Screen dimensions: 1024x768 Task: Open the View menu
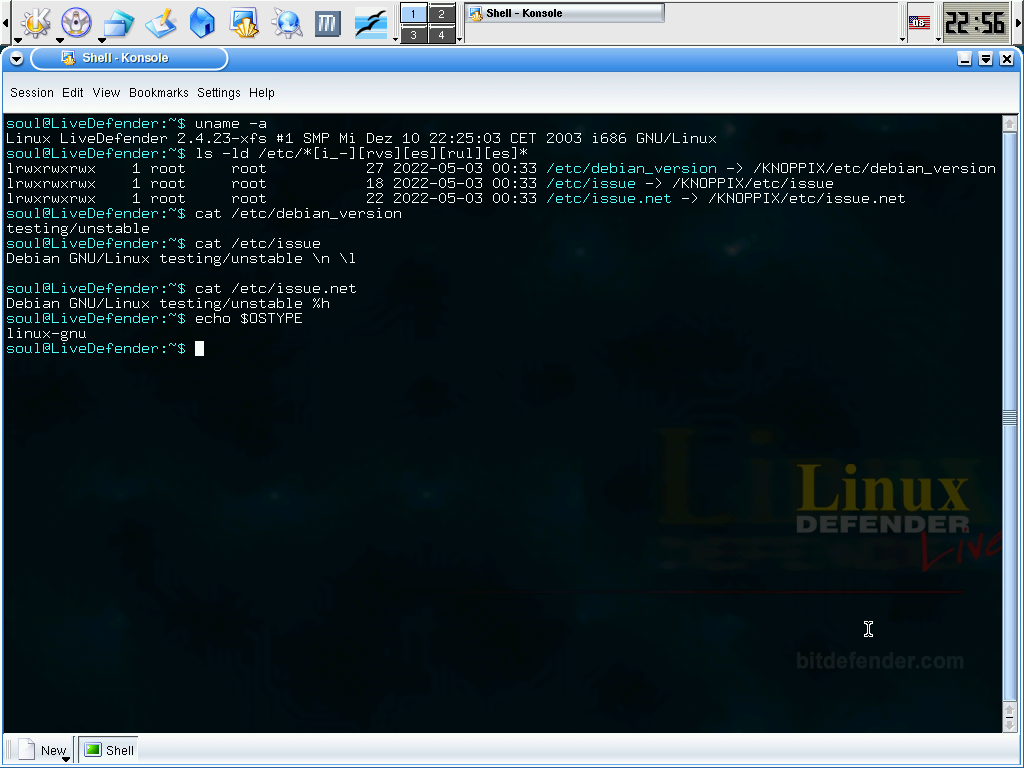click(106, 93)
